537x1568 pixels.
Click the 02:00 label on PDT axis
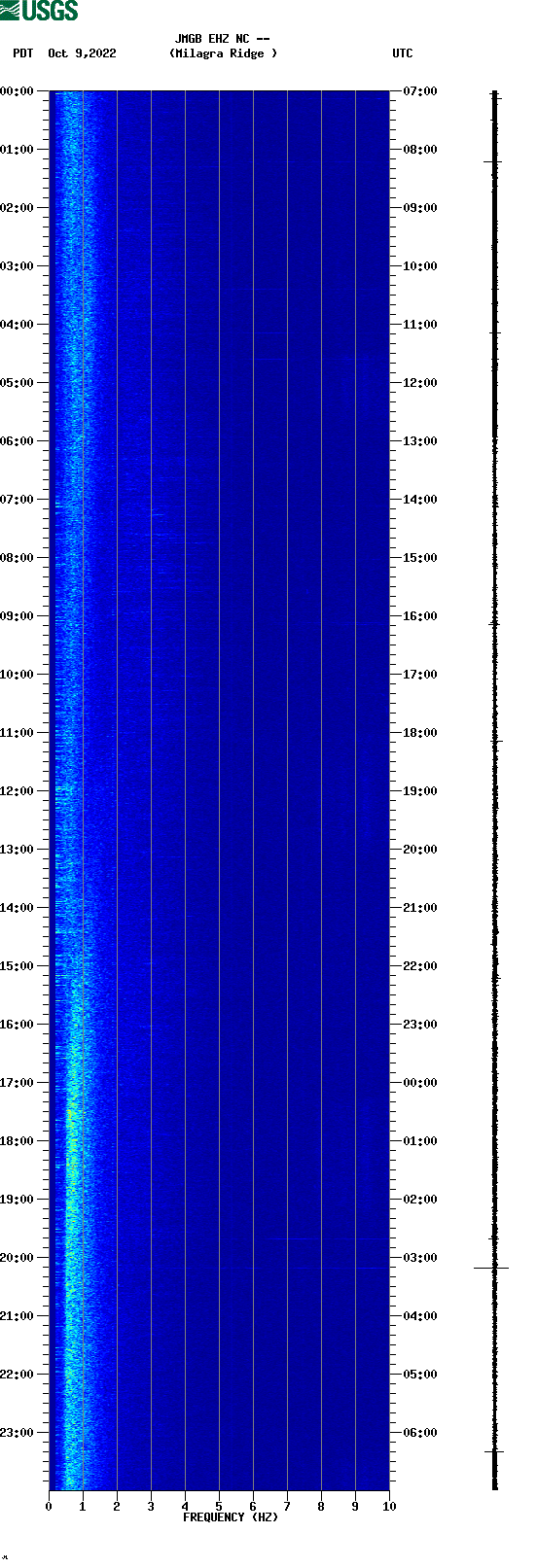coord(18,208)
